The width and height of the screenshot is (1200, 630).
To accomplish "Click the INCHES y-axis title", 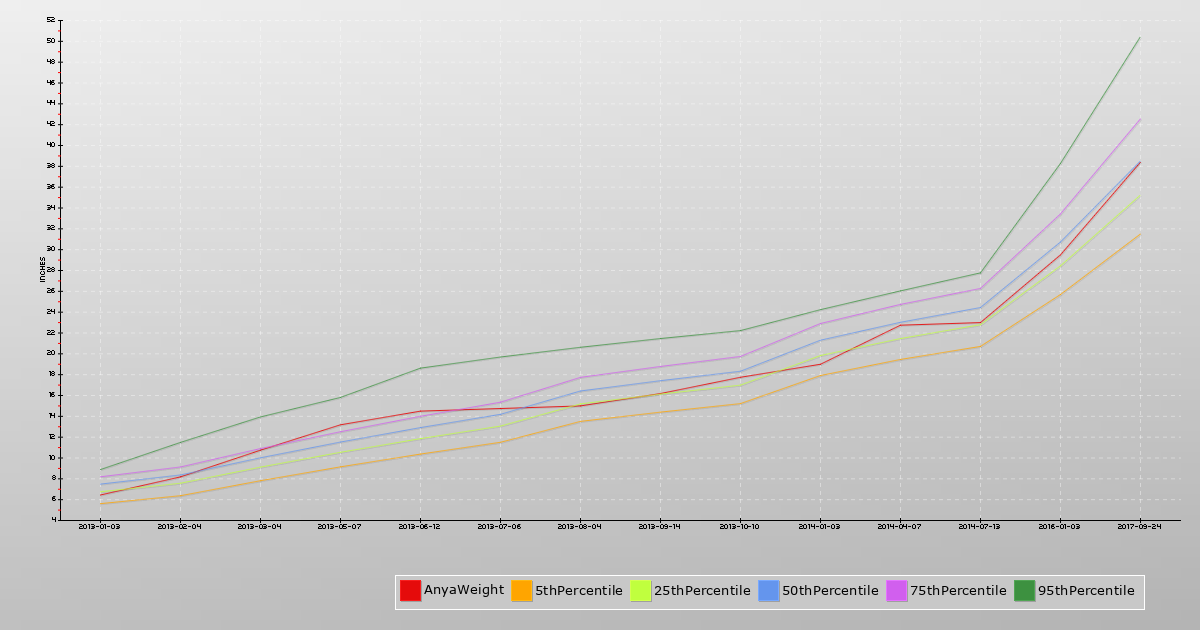I will tap(43, 269).
